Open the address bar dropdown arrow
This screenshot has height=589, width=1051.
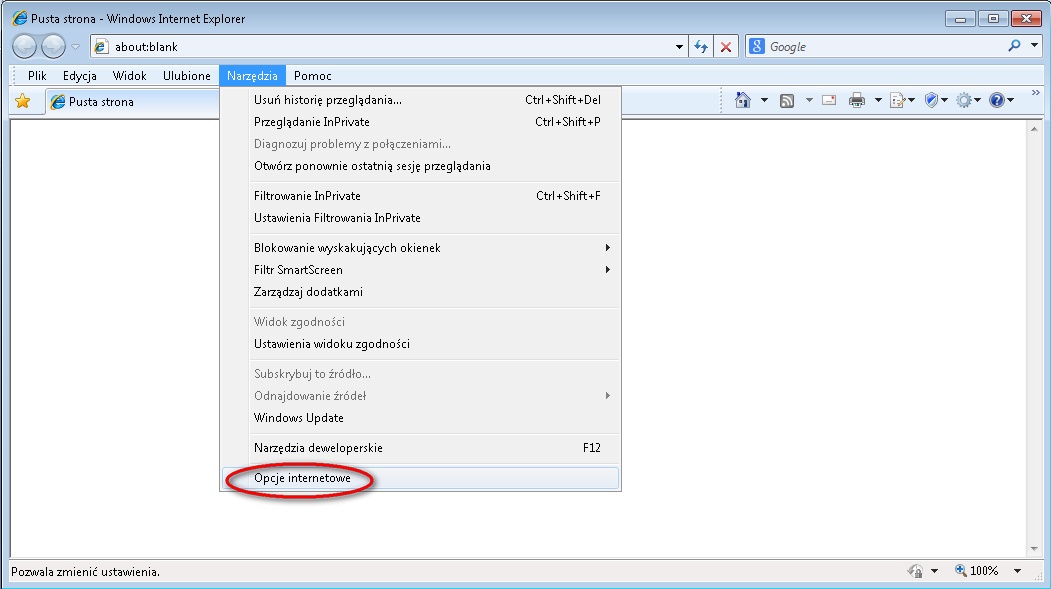tap(679, 47)
